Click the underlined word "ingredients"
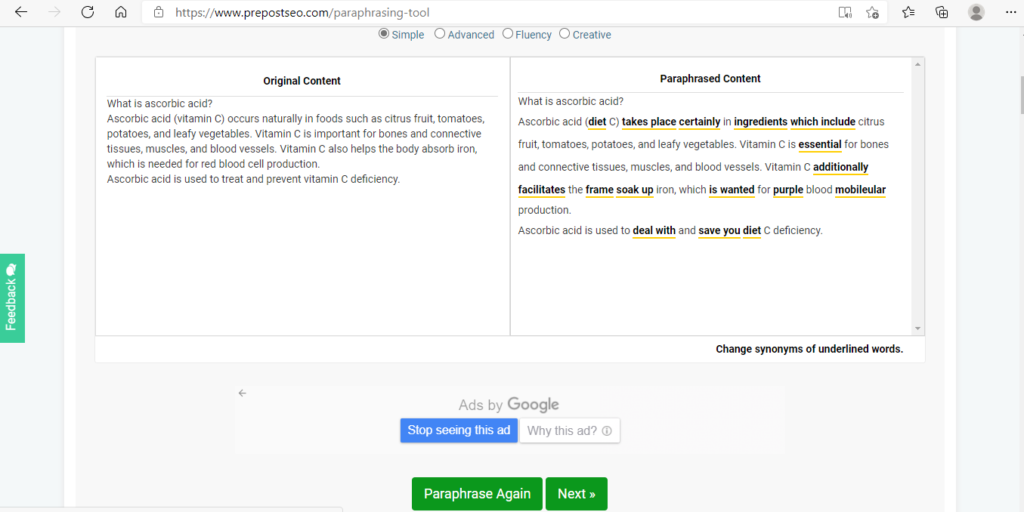Viewport: 1024px width, 512px height. point(761,122)
